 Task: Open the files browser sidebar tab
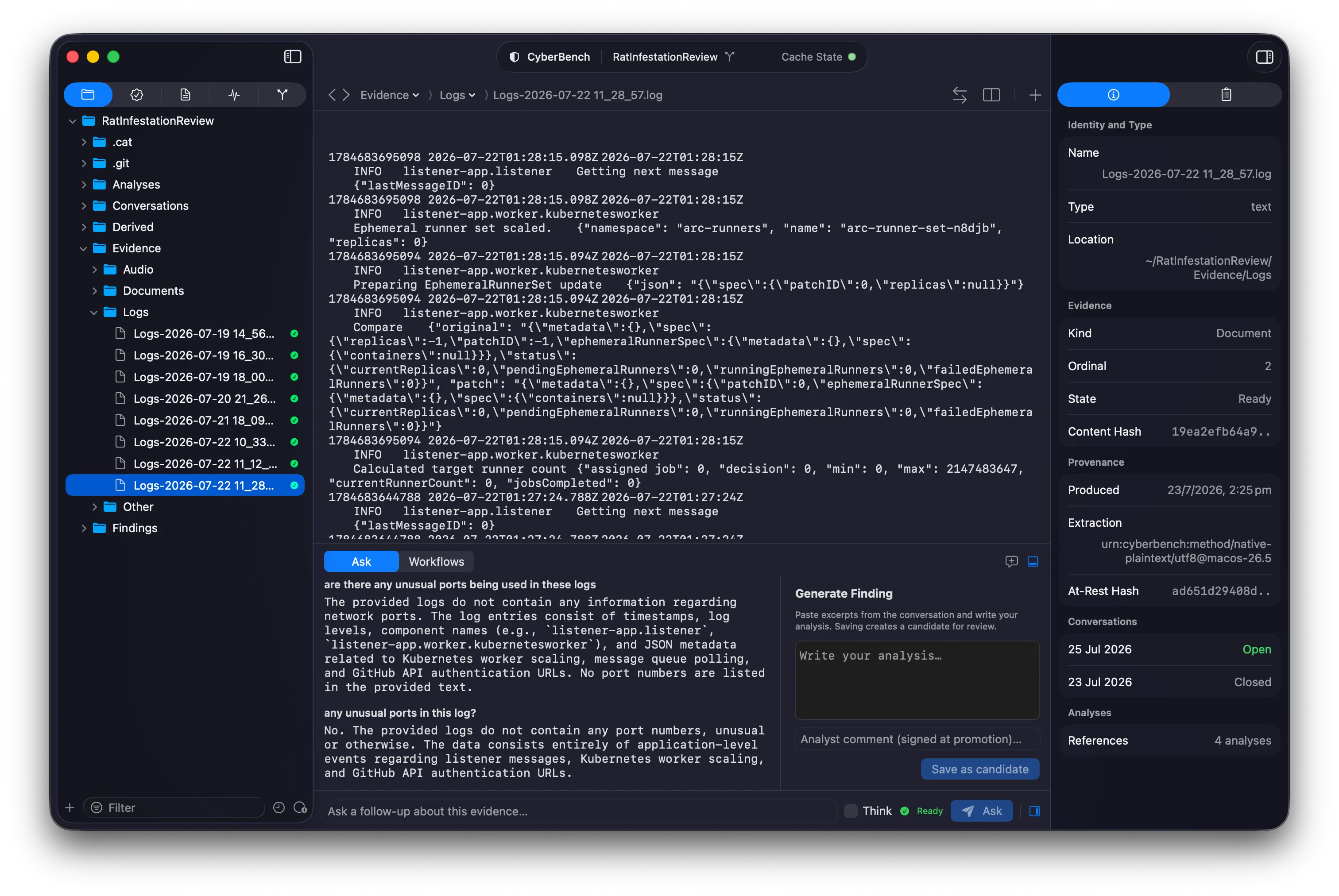(x=88, y=94)
